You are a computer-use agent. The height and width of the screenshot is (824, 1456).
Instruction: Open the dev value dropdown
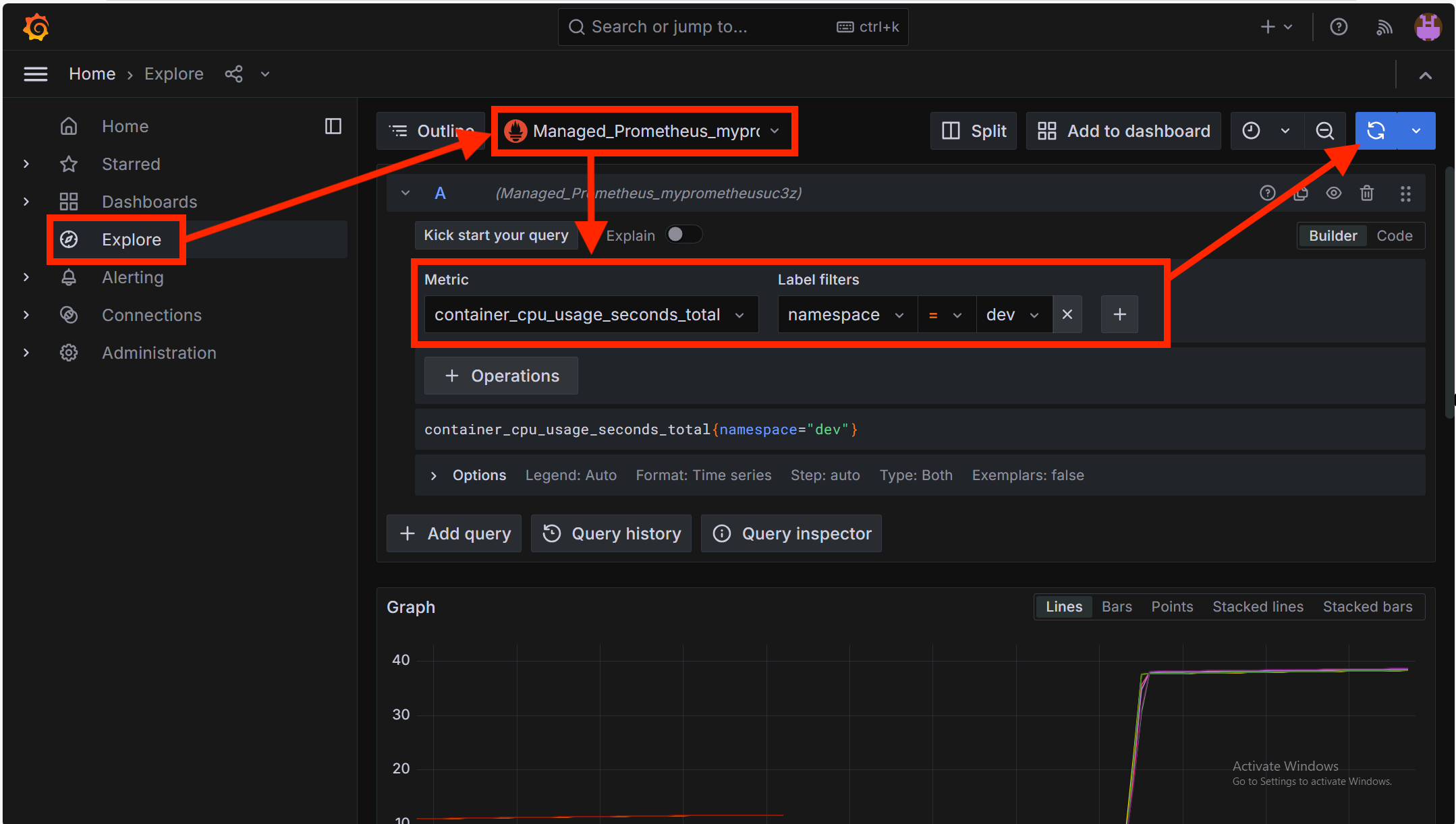(x=1014, y=314)
